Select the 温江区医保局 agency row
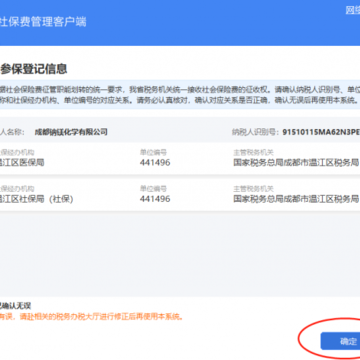This screenshot has height=360, width=360. (180, 158)
